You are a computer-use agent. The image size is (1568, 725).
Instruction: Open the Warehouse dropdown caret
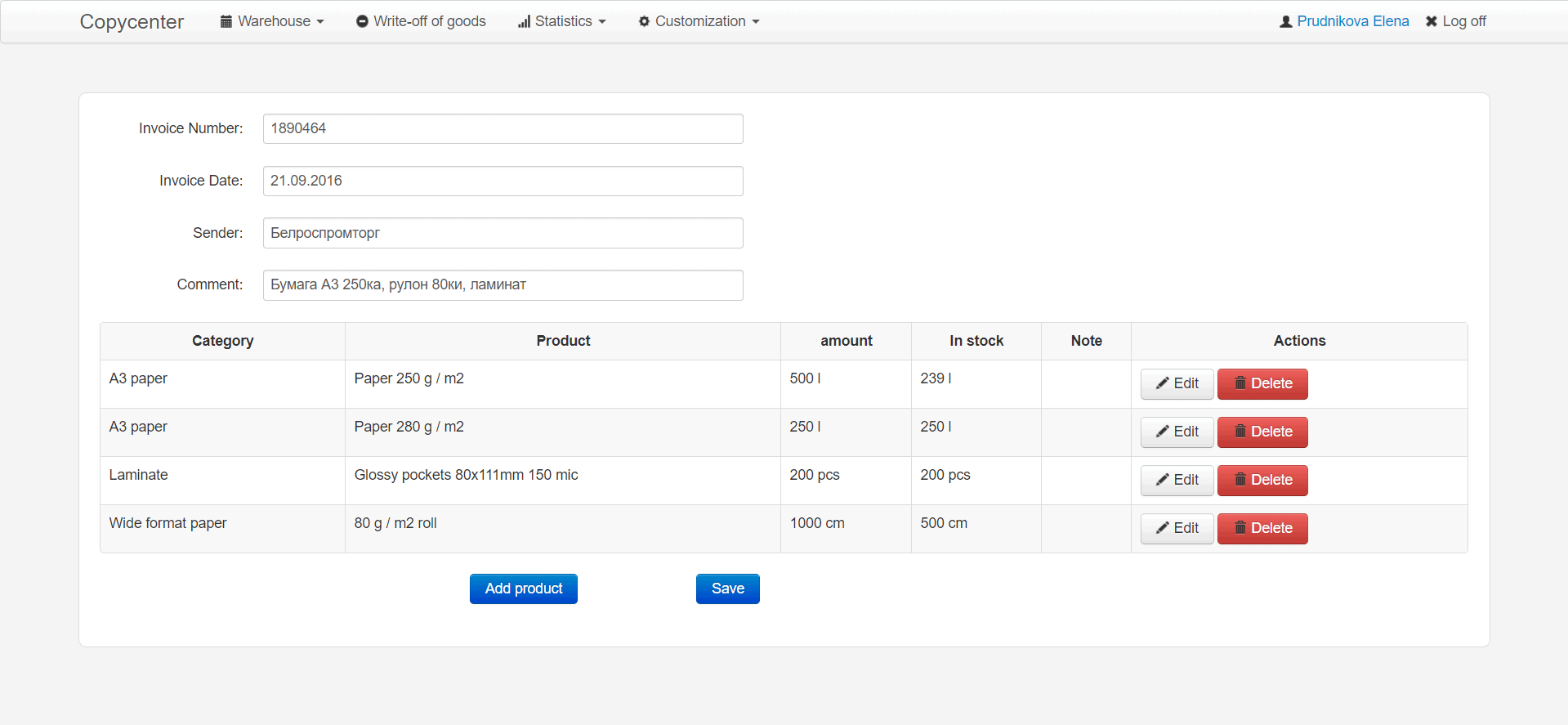320,22
